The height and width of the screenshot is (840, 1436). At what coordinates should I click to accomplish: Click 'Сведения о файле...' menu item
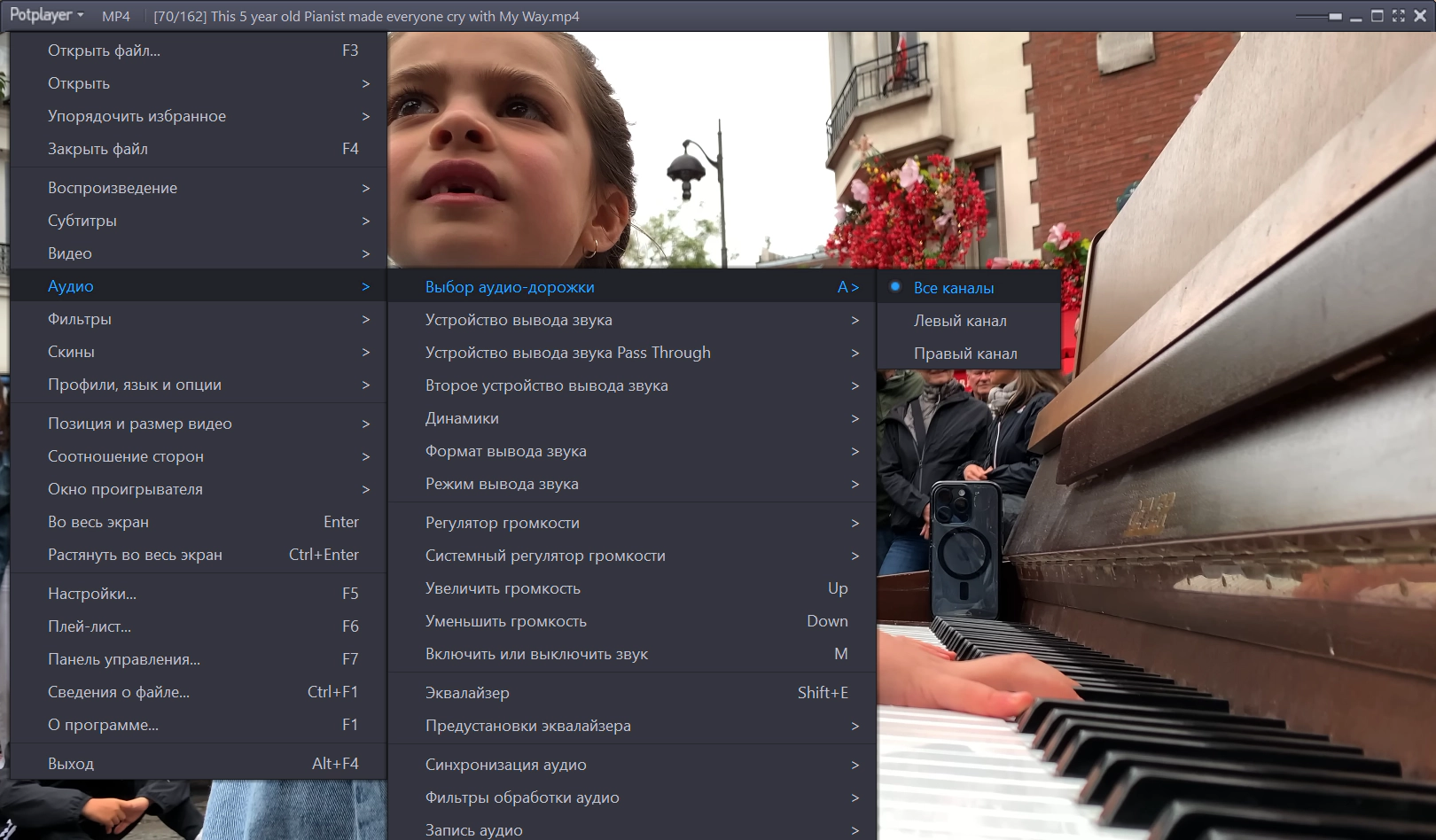tap(199, 692)
